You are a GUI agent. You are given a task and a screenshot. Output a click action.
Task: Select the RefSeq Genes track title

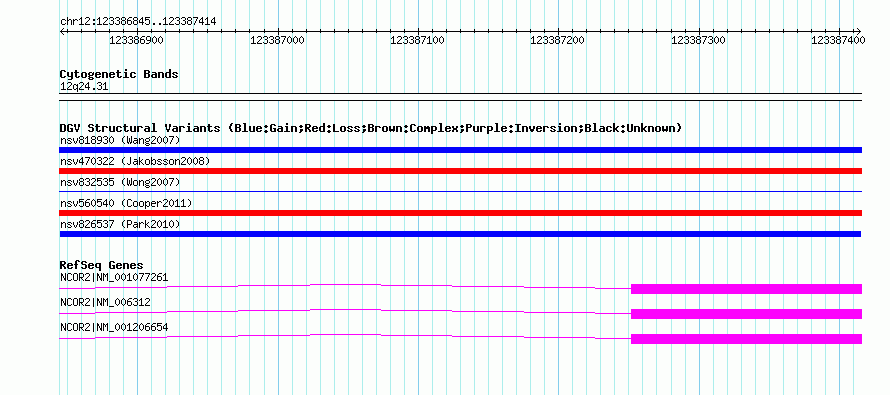click(x=102, y=265)
